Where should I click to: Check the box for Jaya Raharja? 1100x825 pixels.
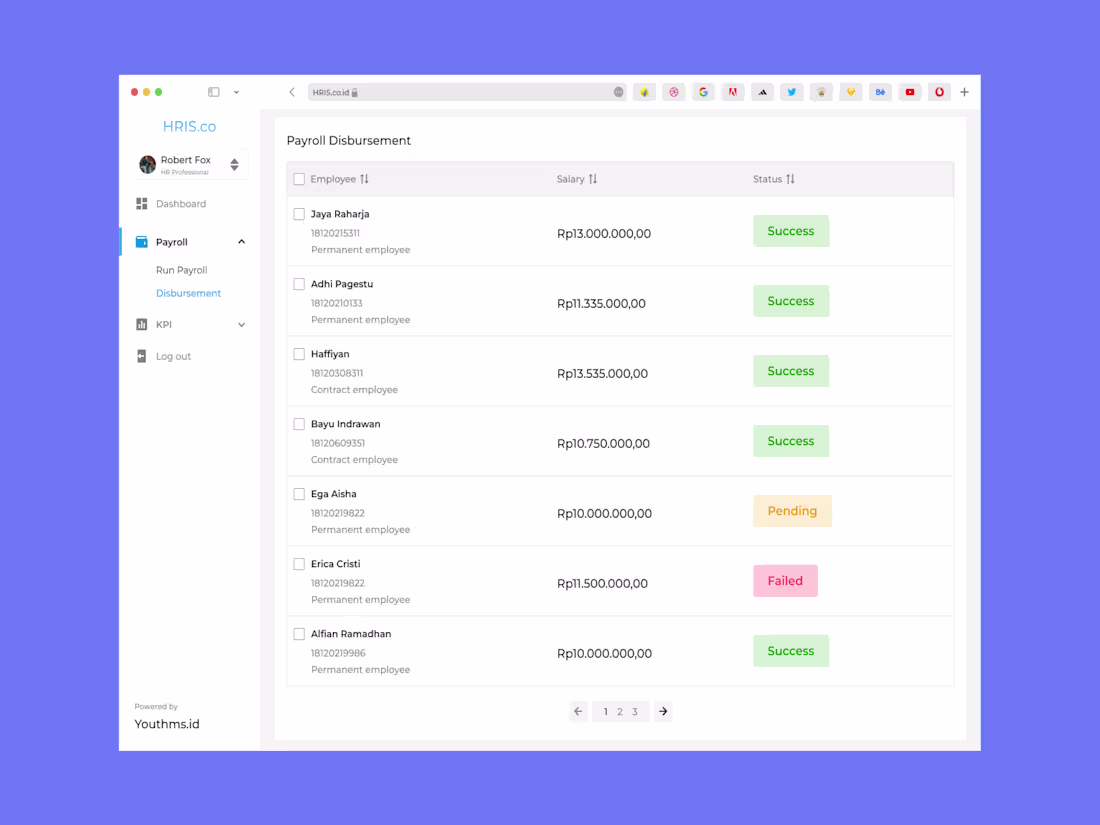299,214
